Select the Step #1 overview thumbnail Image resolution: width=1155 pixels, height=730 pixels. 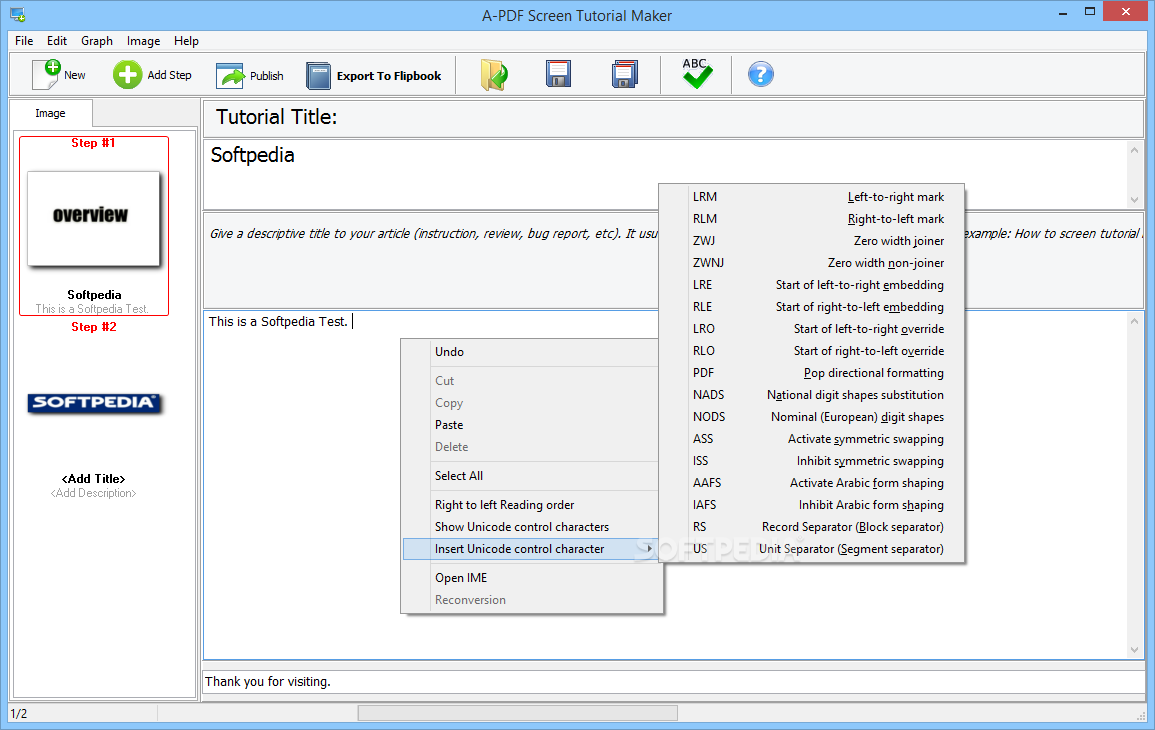94,219
